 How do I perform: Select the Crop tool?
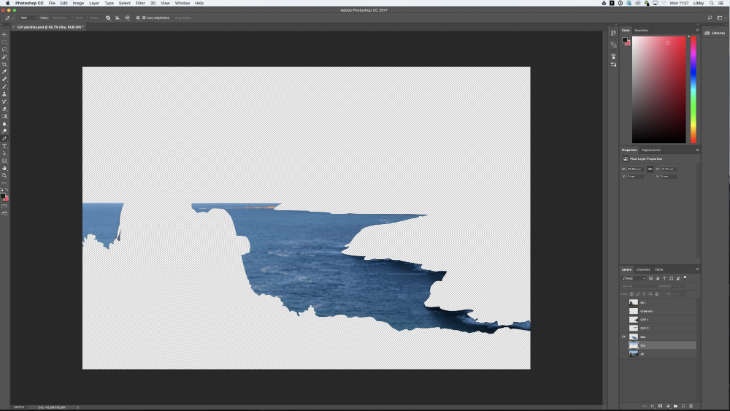point(5,63)
